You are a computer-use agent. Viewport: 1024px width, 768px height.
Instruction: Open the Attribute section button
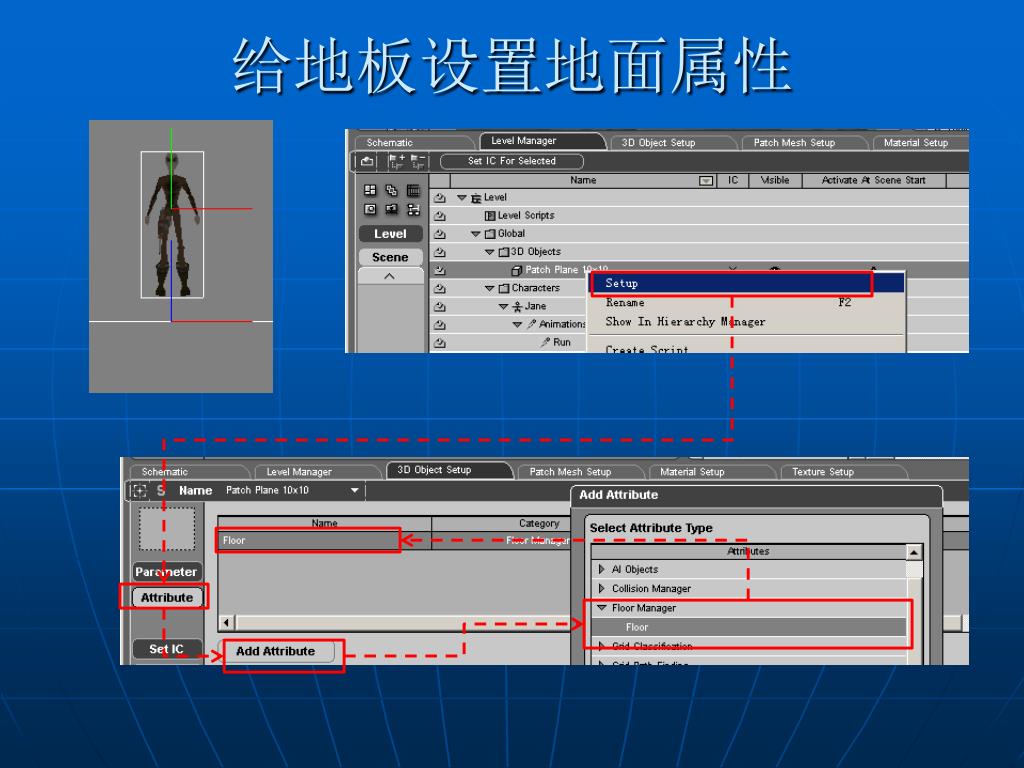(x=167, y=598)
